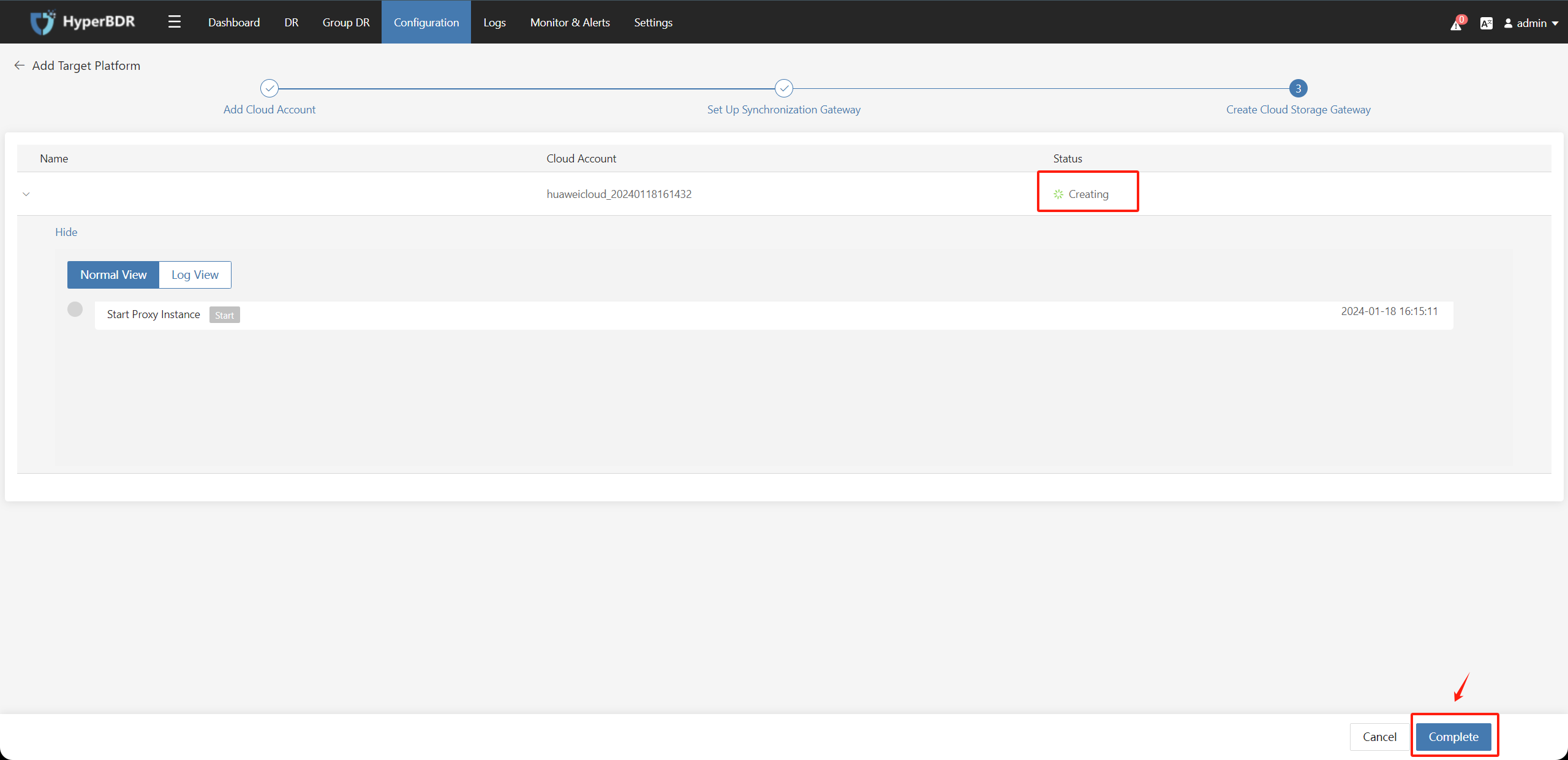Click Hide to collapse details
Viewport: 1568px width, 760px height.
click(66, 232)
